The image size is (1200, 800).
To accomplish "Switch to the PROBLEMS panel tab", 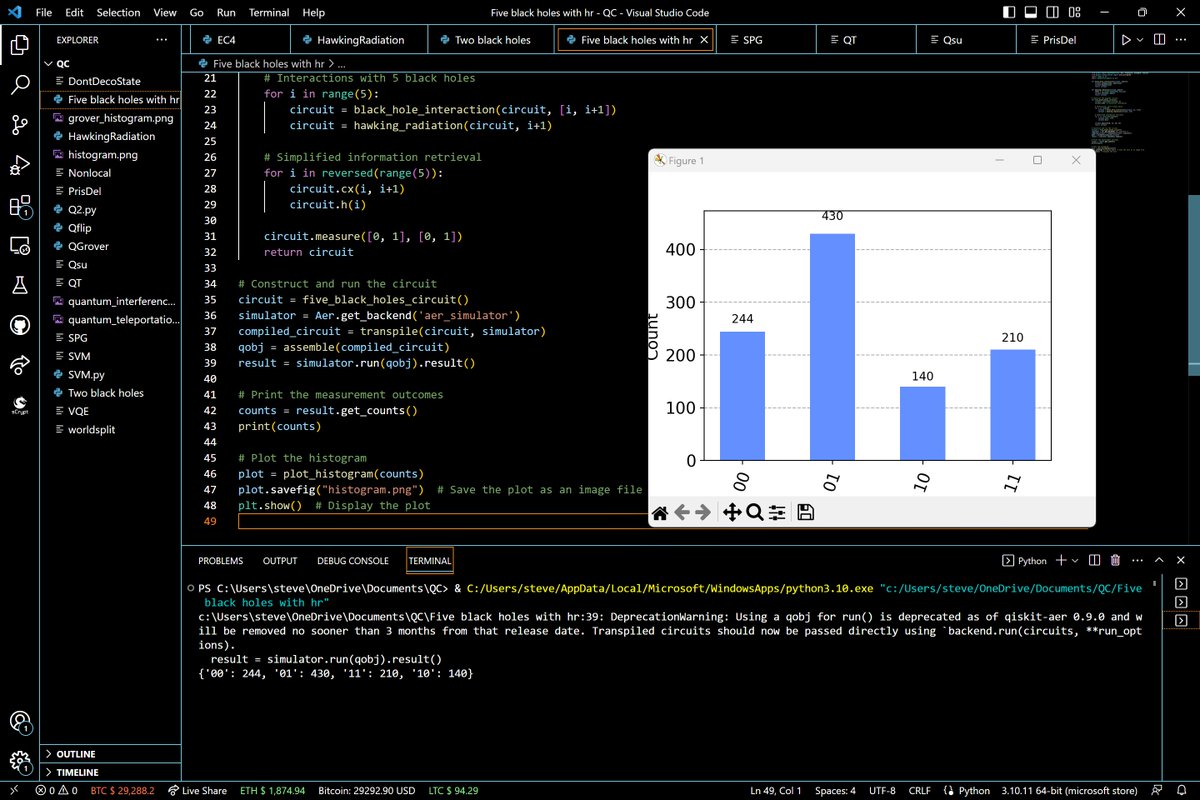I will point(220,561).
